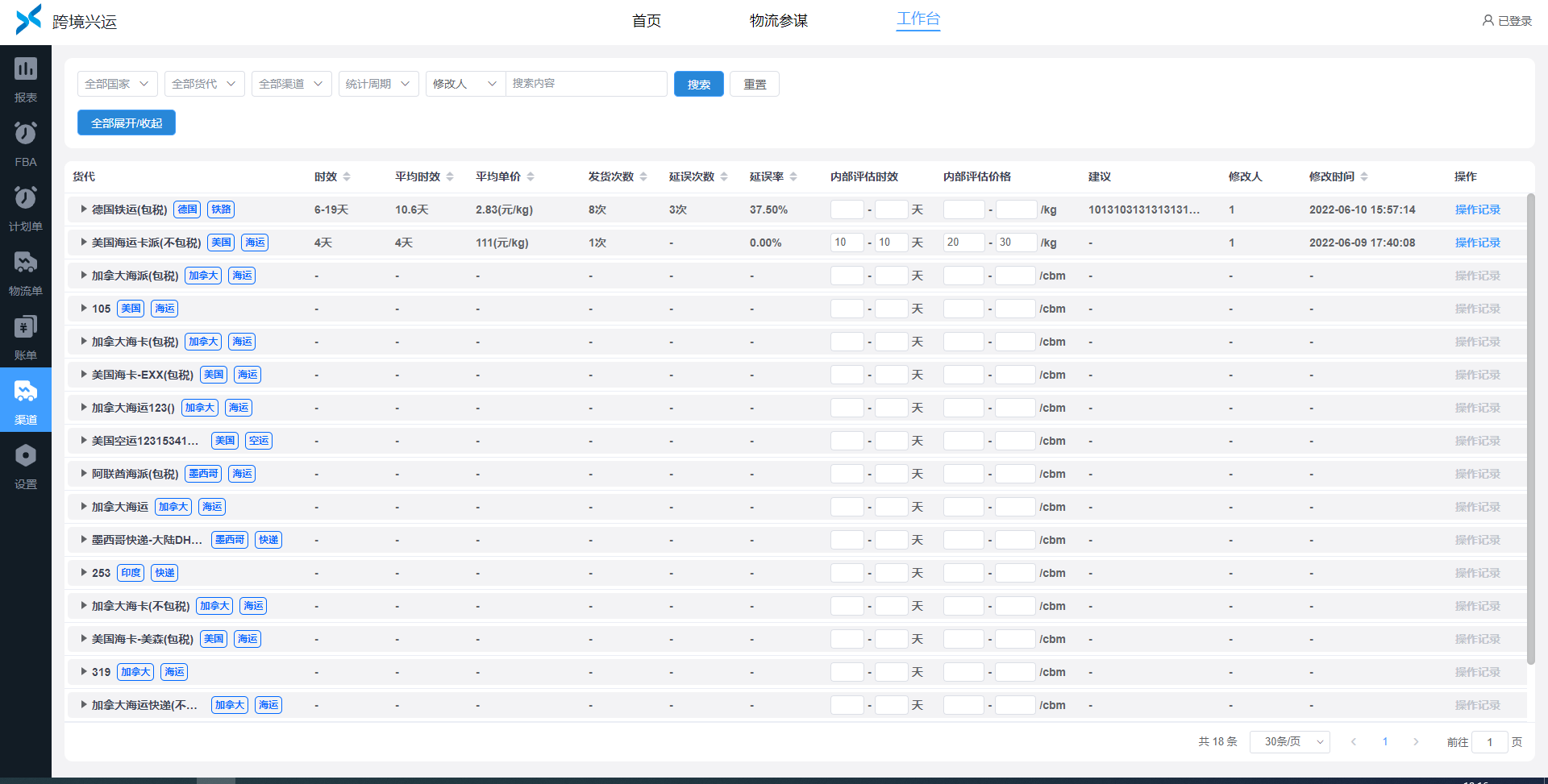Click the 跨境兴运 logo

point(66,20)
